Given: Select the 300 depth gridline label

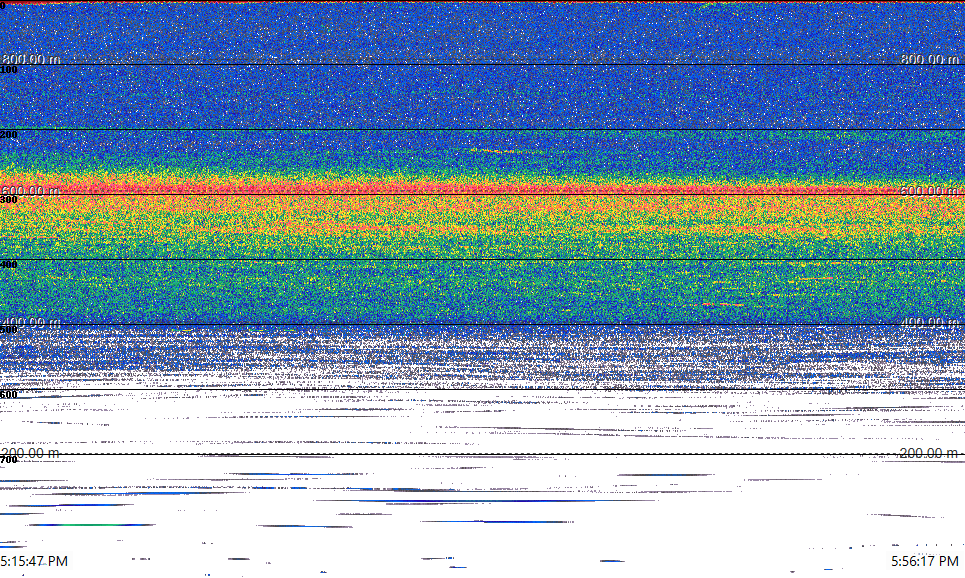Looking at the screenshot, I should coord(9,199).
